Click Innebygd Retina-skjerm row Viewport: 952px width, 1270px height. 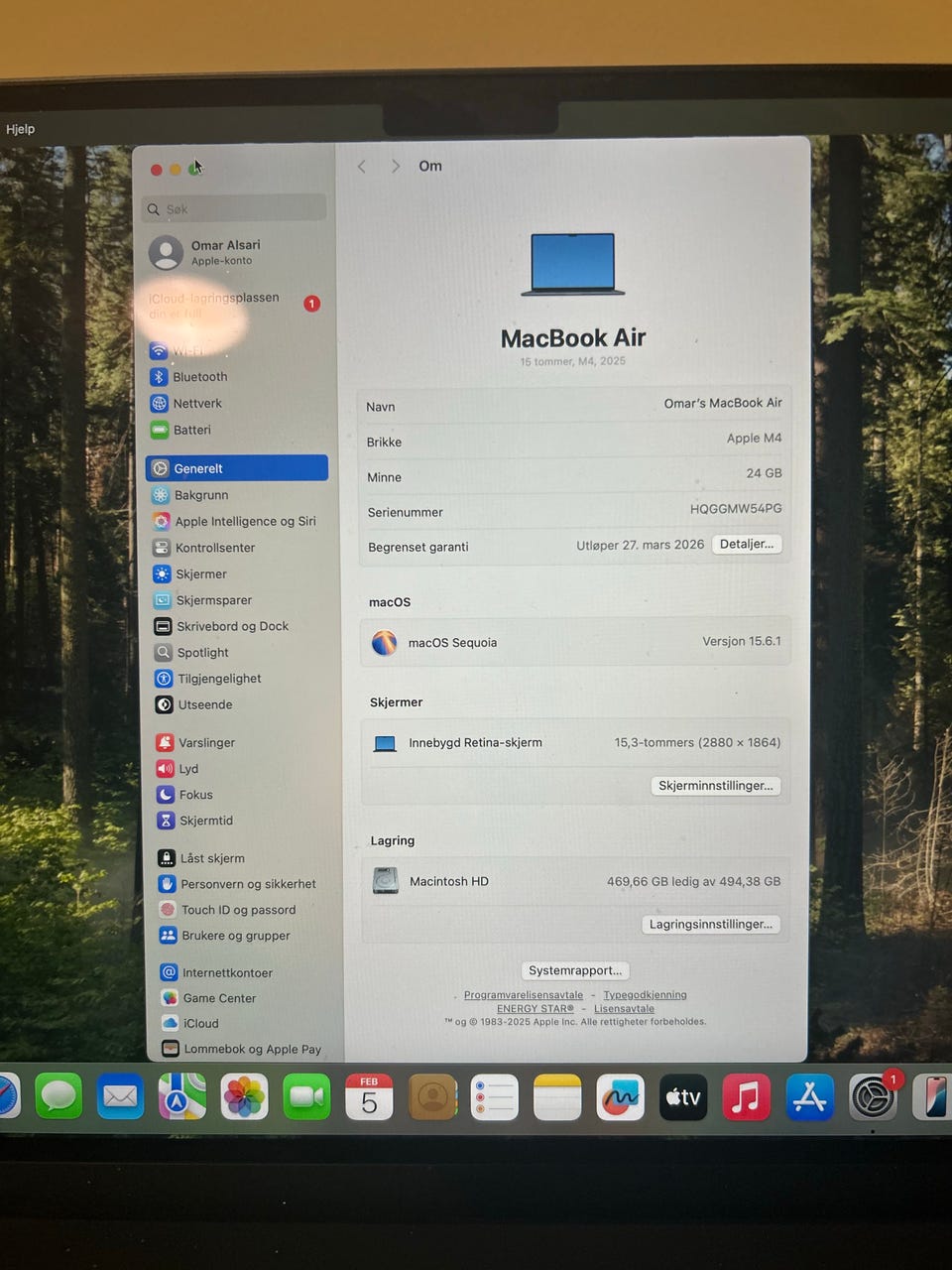click(575, 742)
